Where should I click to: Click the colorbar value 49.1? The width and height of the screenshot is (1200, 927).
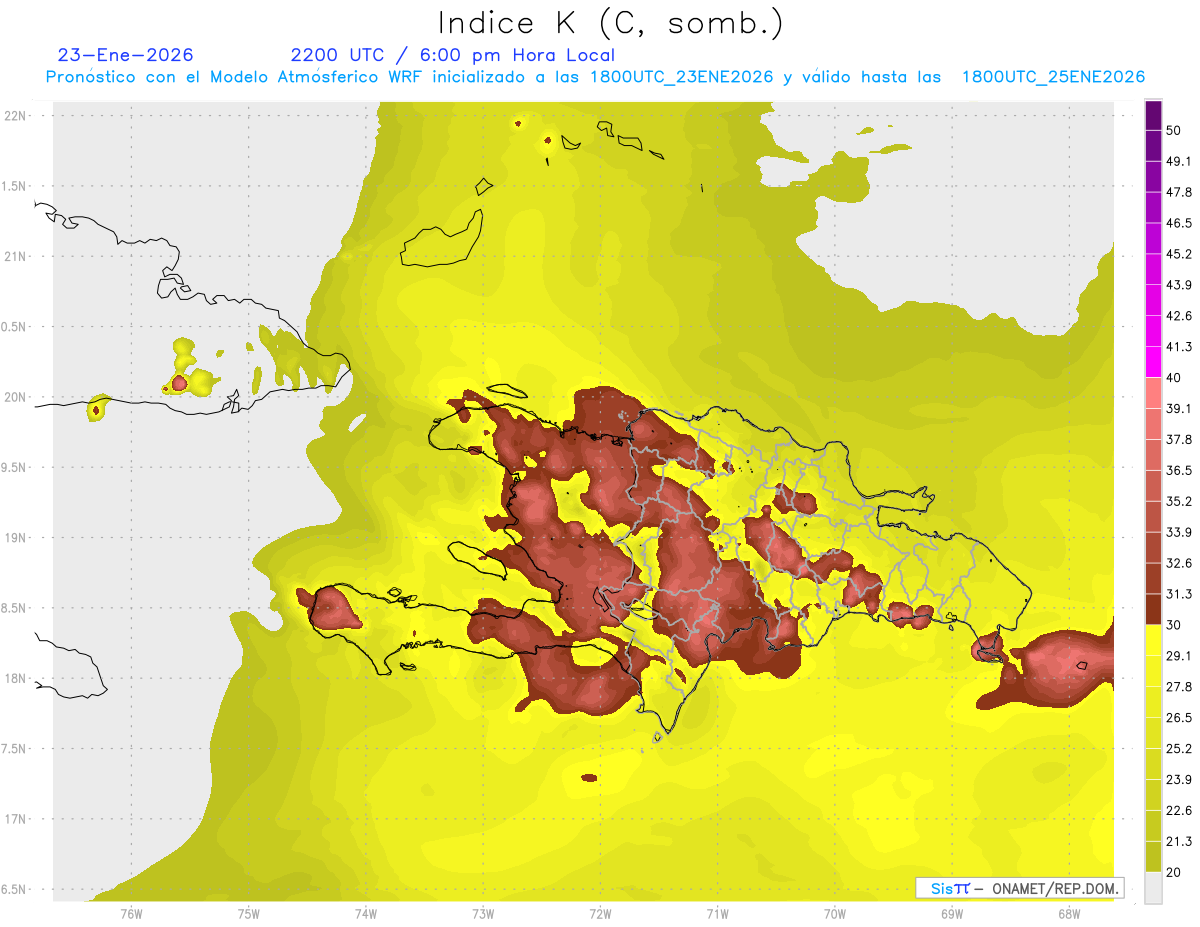point(1179,161)
